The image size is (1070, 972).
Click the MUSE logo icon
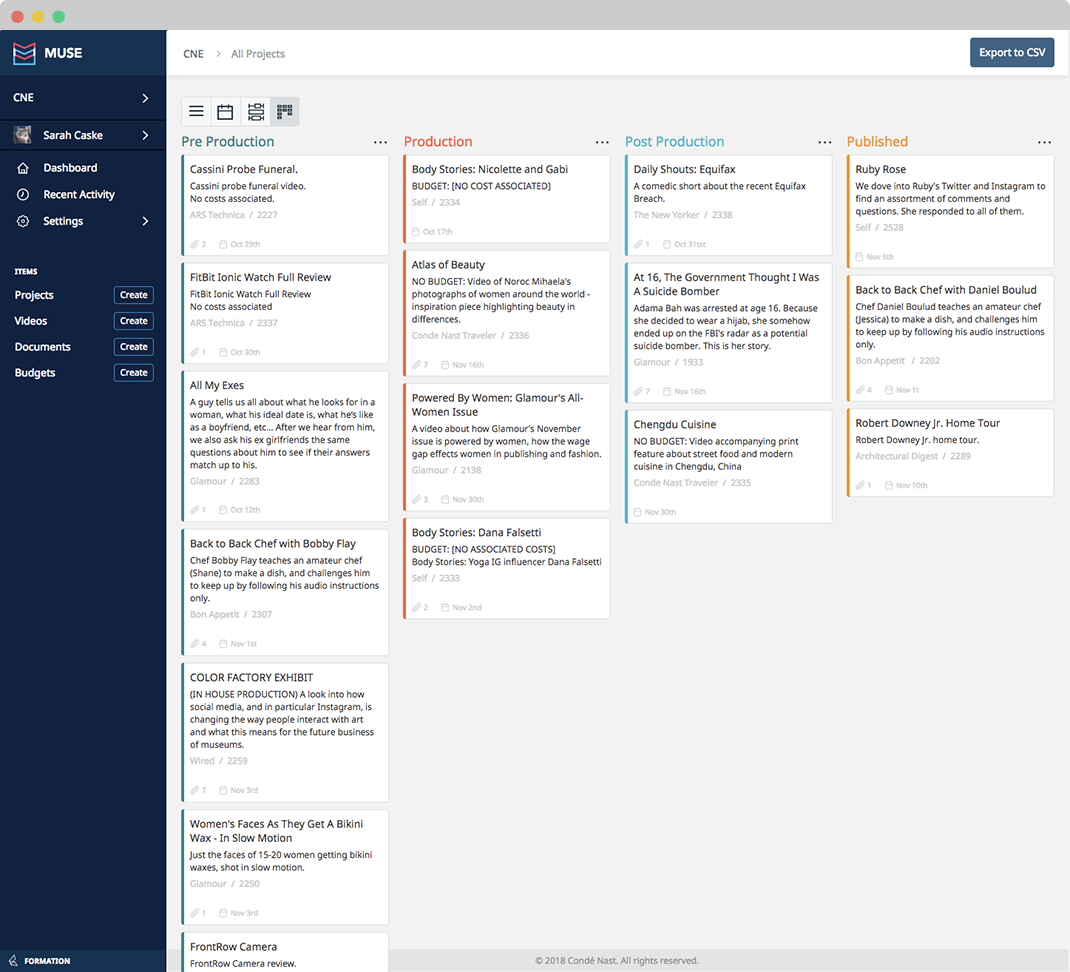coord(25,53)
